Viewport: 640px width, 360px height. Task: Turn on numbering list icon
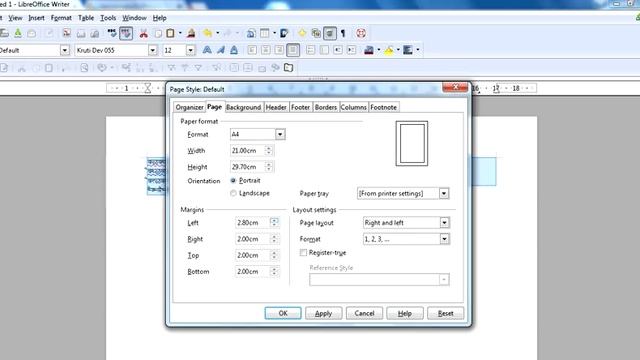[x=310, y=50]
